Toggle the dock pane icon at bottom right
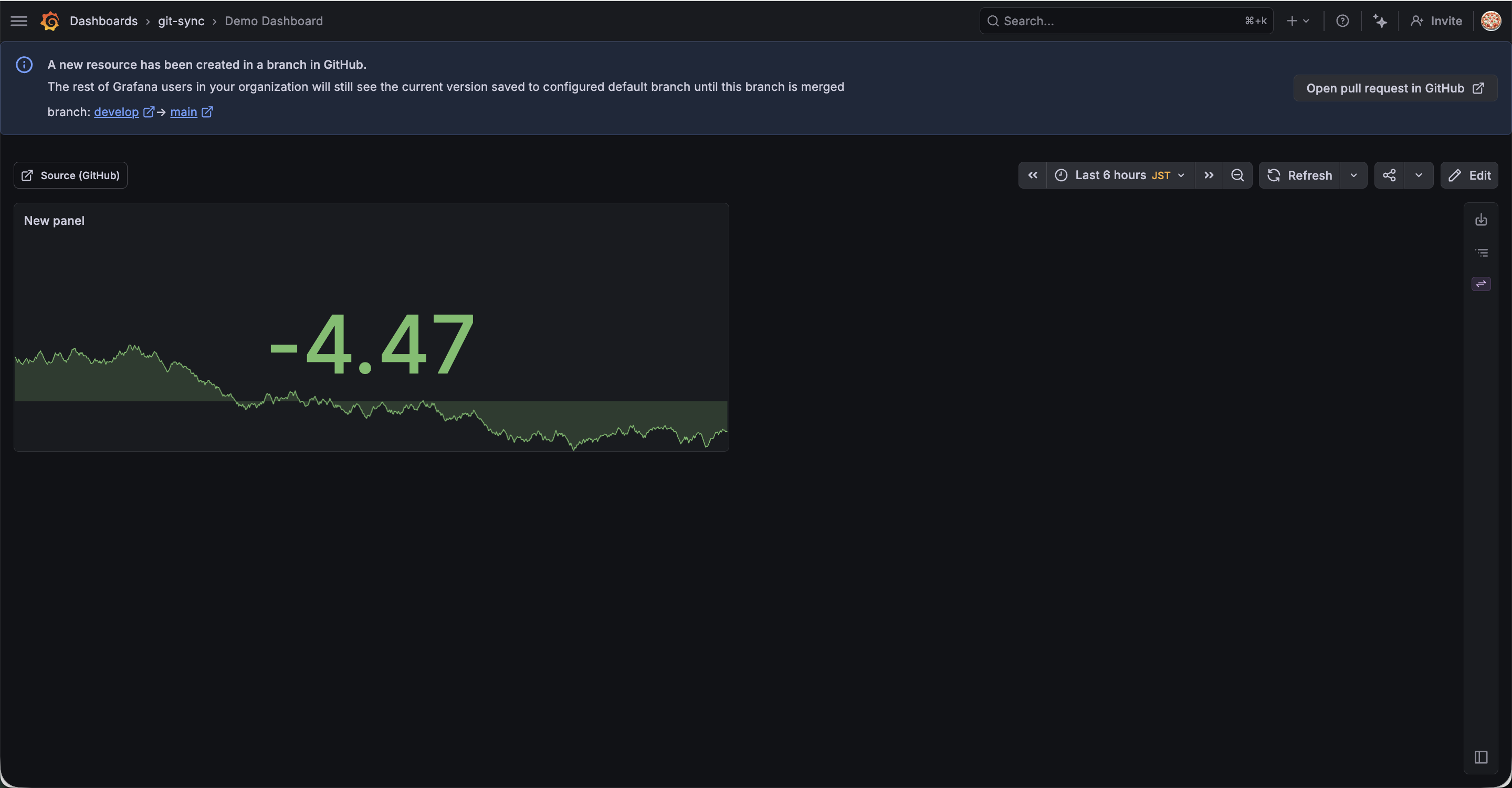Screen dimensions: 1512x788 pos(1481,757)
